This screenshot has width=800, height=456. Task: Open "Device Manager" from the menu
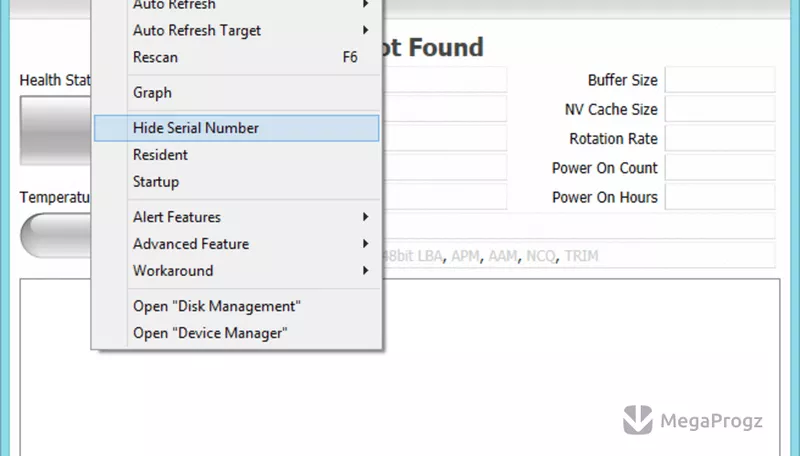coord(237,333)
